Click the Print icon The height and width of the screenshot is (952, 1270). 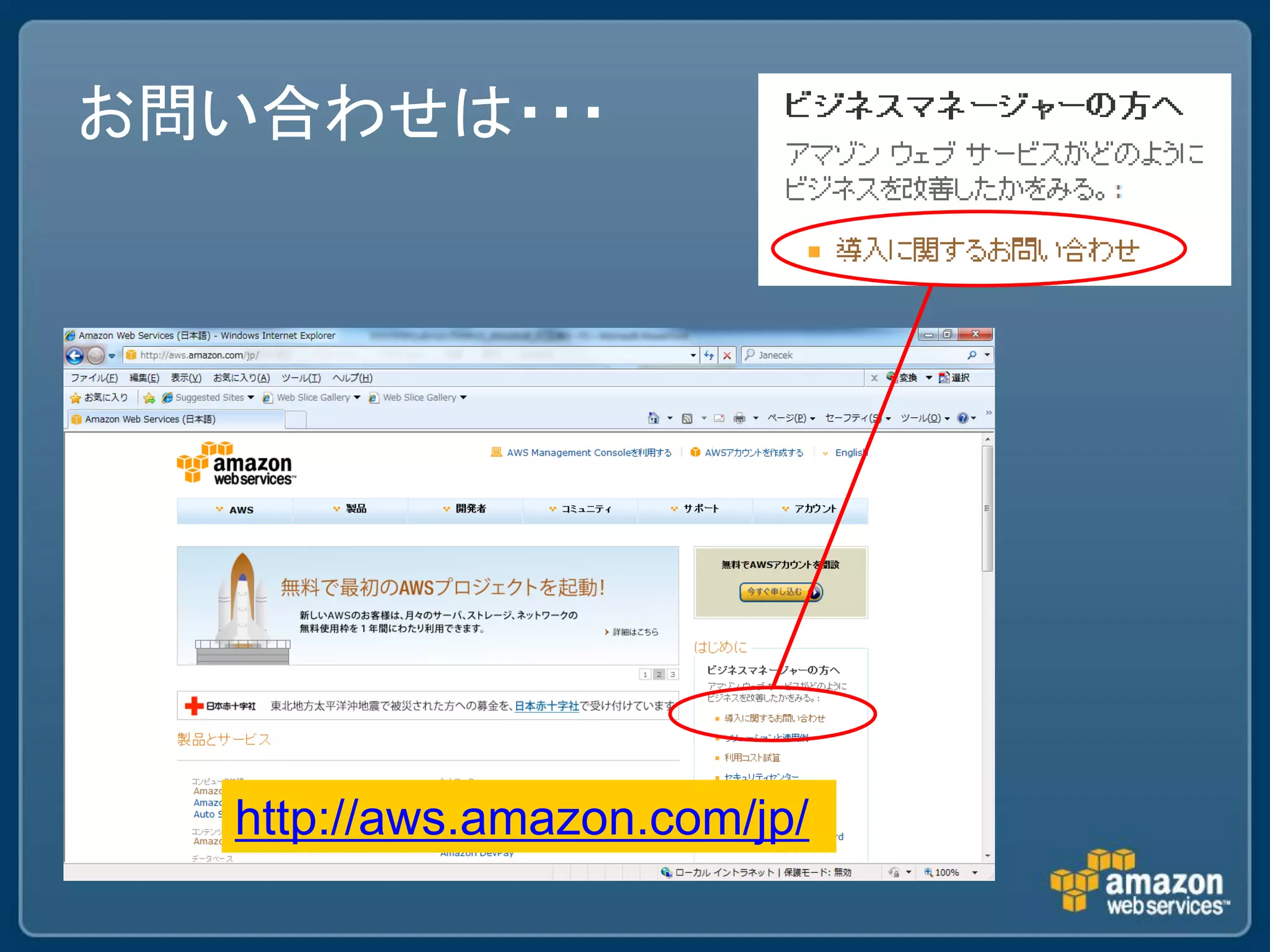point(739,418)
